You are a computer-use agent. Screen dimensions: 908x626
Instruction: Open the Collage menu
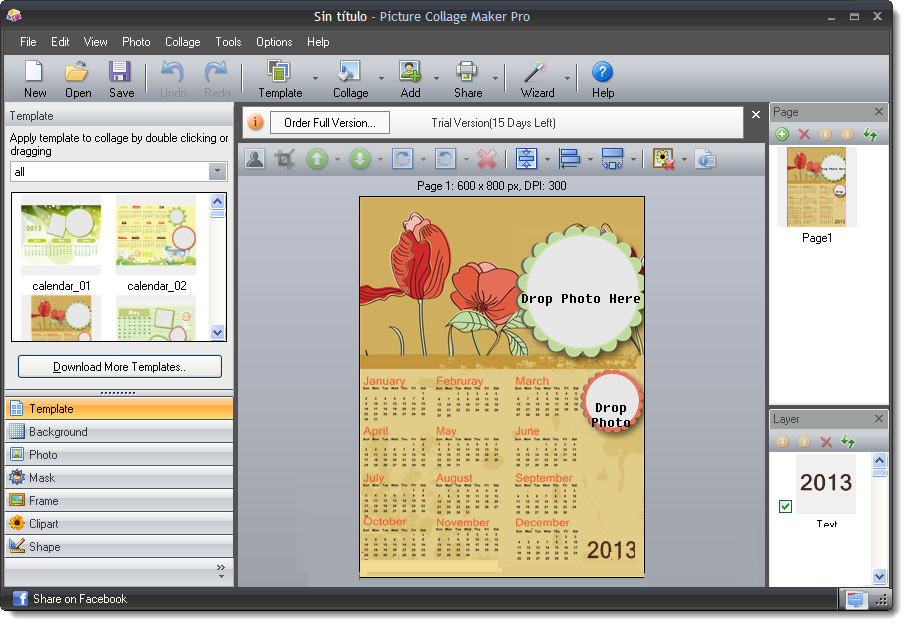182,42
